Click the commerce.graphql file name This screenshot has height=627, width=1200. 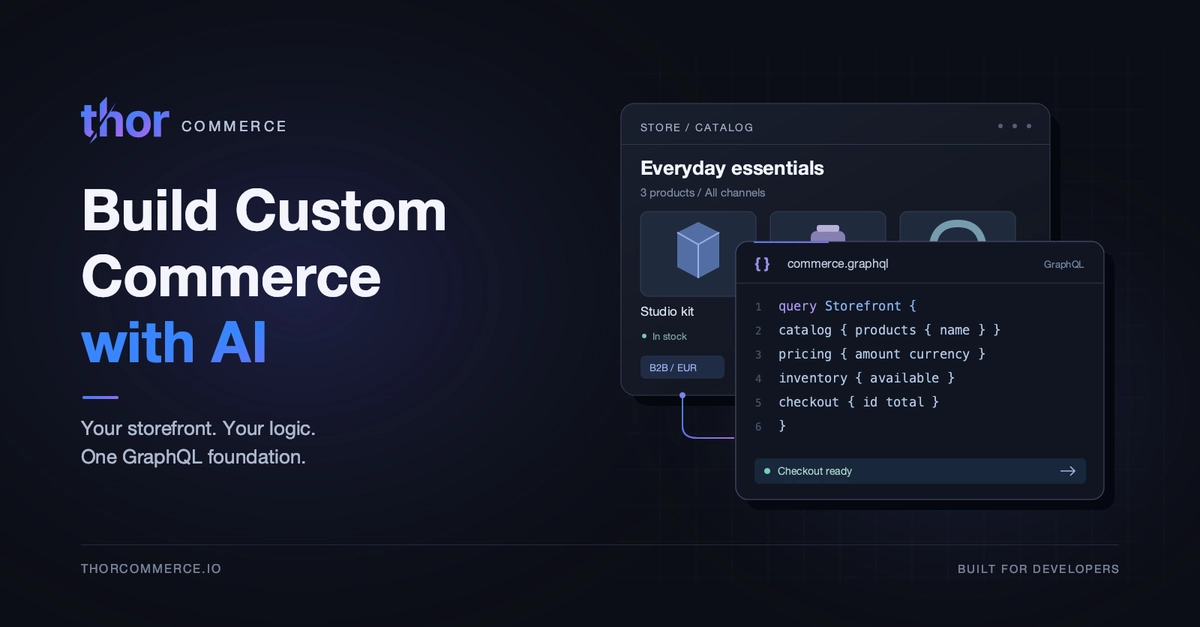(x=837, y=264)
